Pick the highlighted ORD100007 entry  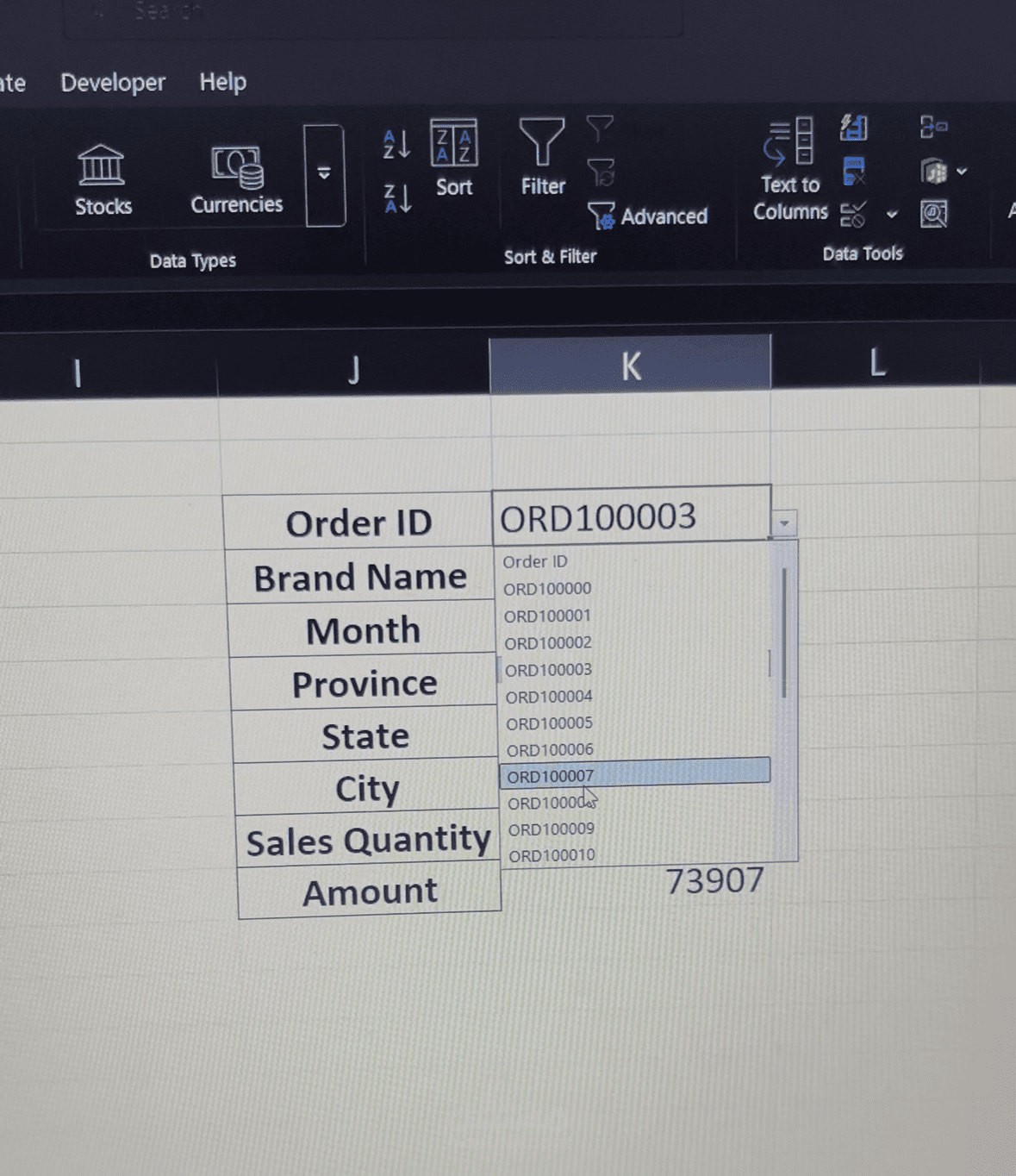pyautogui.click(x=635, y=772)
